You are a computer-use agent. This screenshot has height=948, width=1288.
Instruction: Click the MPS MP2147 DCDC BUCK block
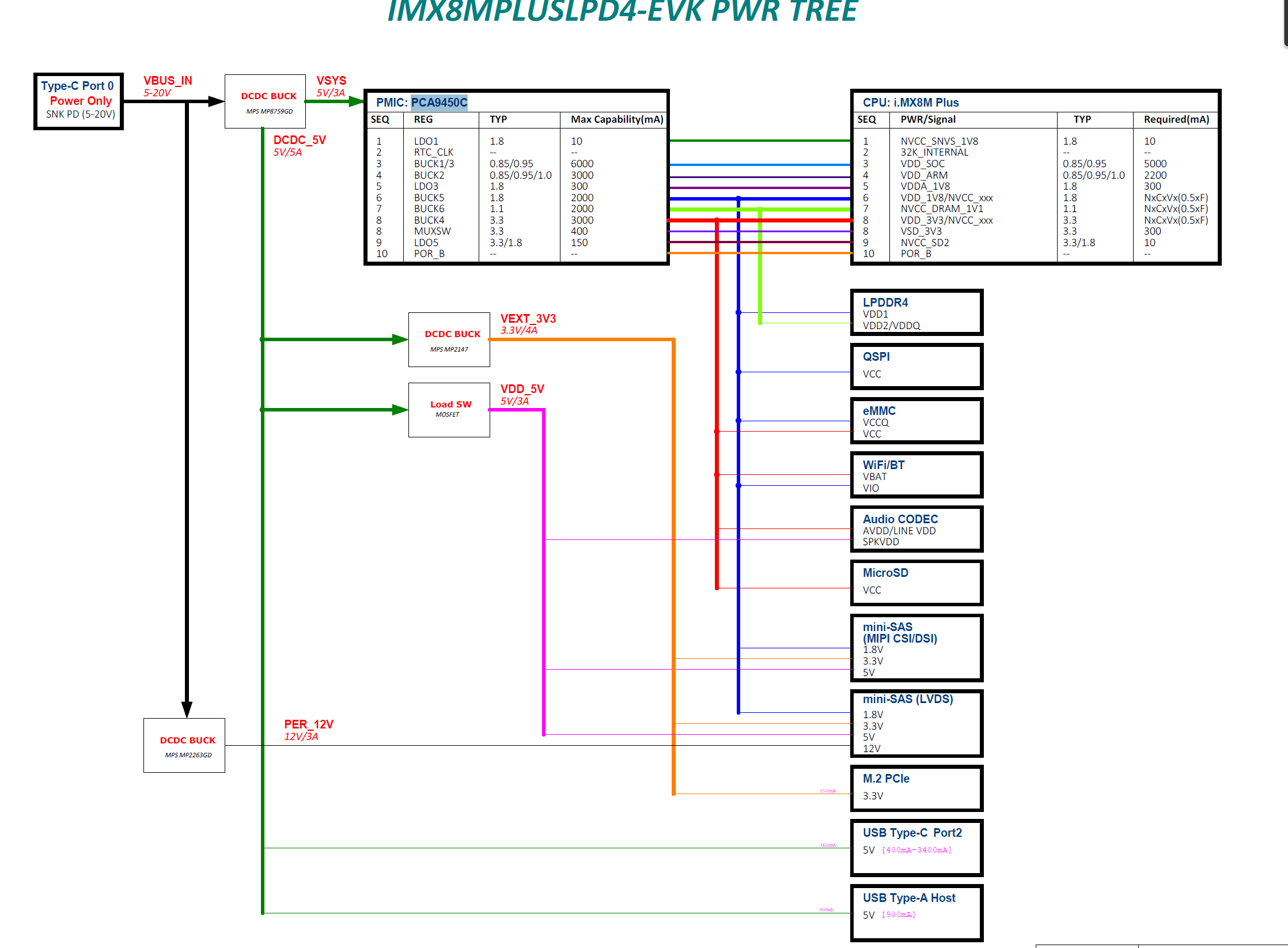click(449, 340)
